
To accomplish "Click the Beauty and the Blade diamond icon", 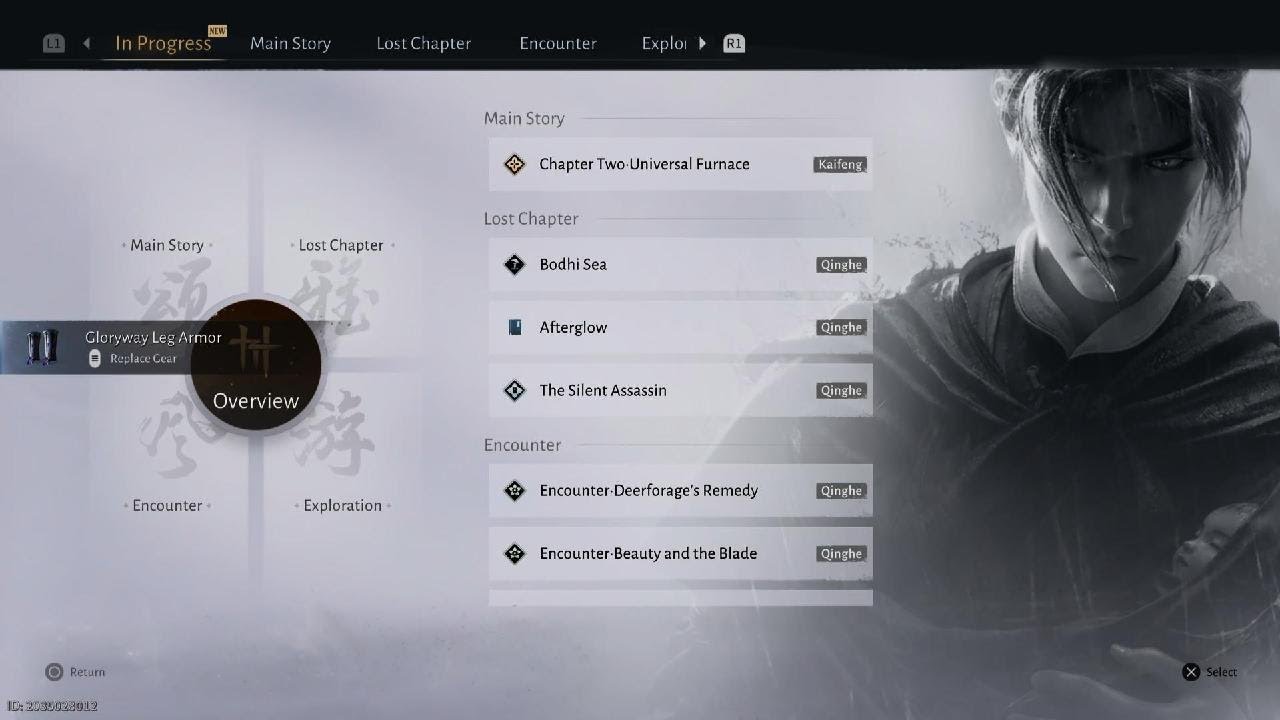I will tap(515, 553).
